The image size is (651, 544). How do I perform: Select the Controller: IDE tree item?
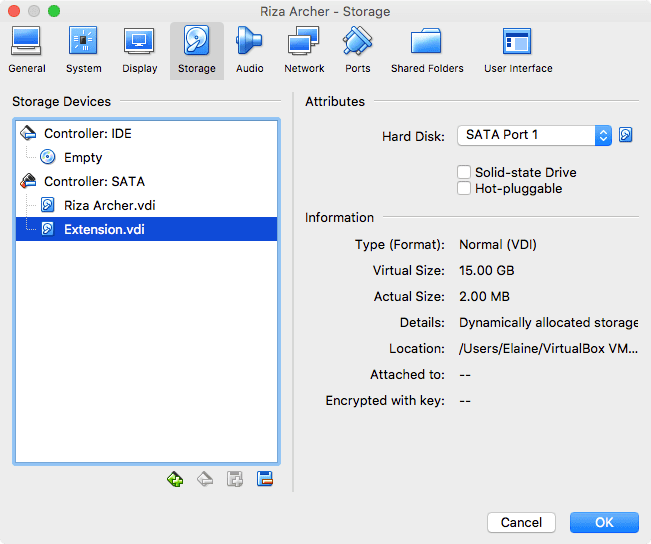(x=147, y=133)
